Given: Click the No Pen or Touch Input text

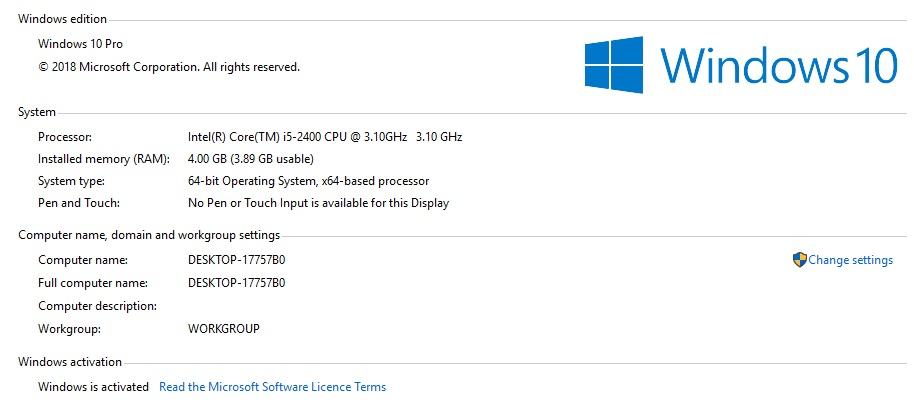Looking at the screenshot, I should pyautogui.click(x=318, y=203).
